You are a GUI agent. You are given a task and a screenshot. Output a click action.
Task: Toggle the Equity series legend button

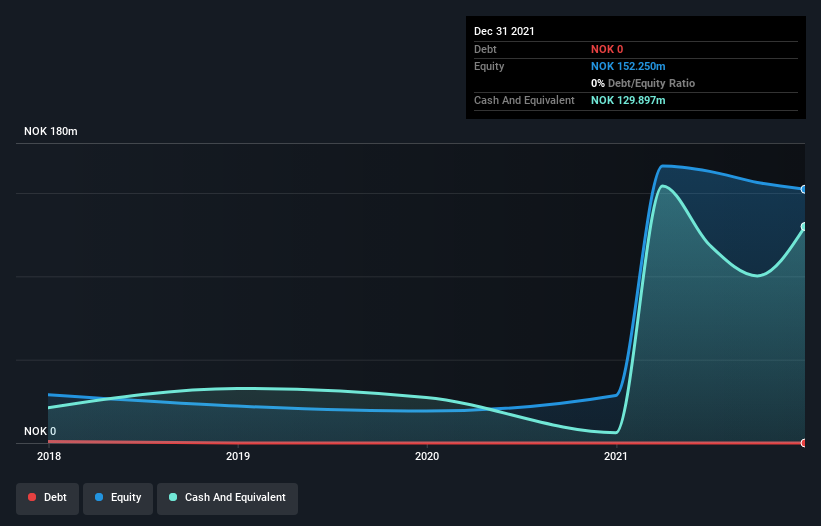118,498
